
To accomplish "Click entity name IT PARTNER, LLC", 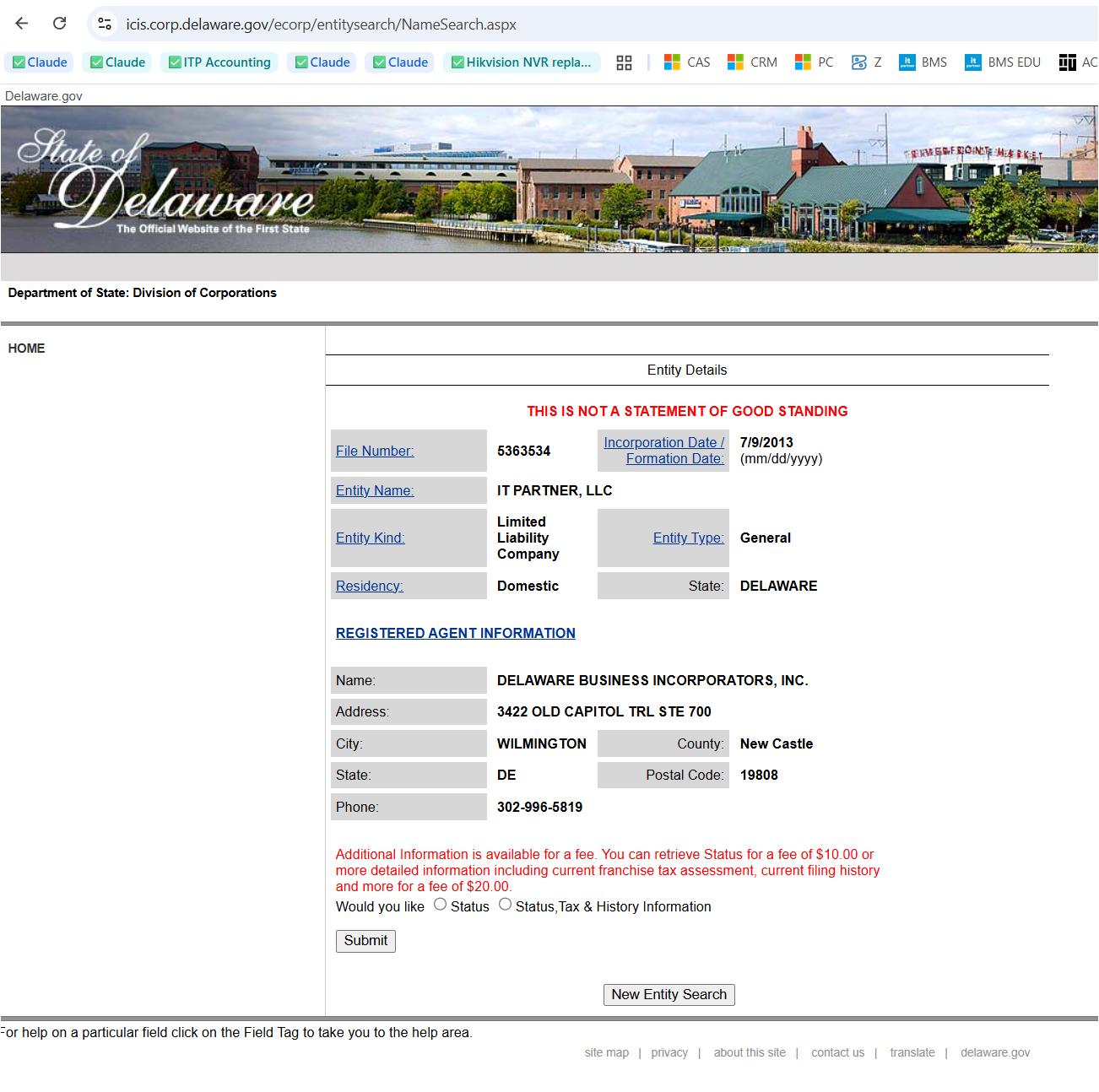I will click(x=555, y=490).
